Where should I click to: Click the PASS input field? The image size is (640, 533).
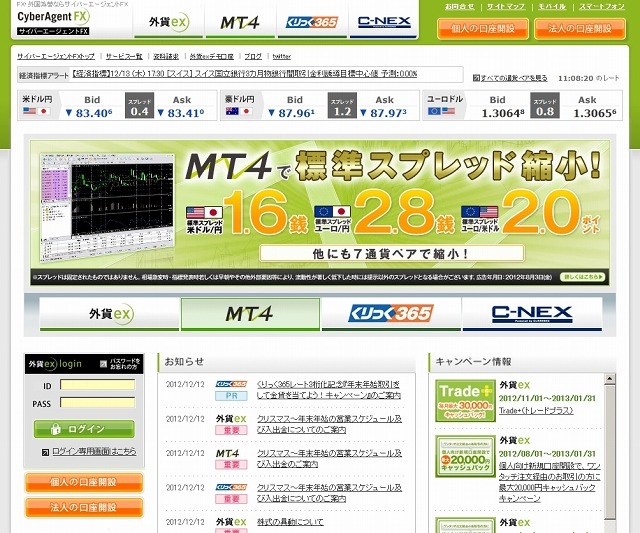coord(98,403)
